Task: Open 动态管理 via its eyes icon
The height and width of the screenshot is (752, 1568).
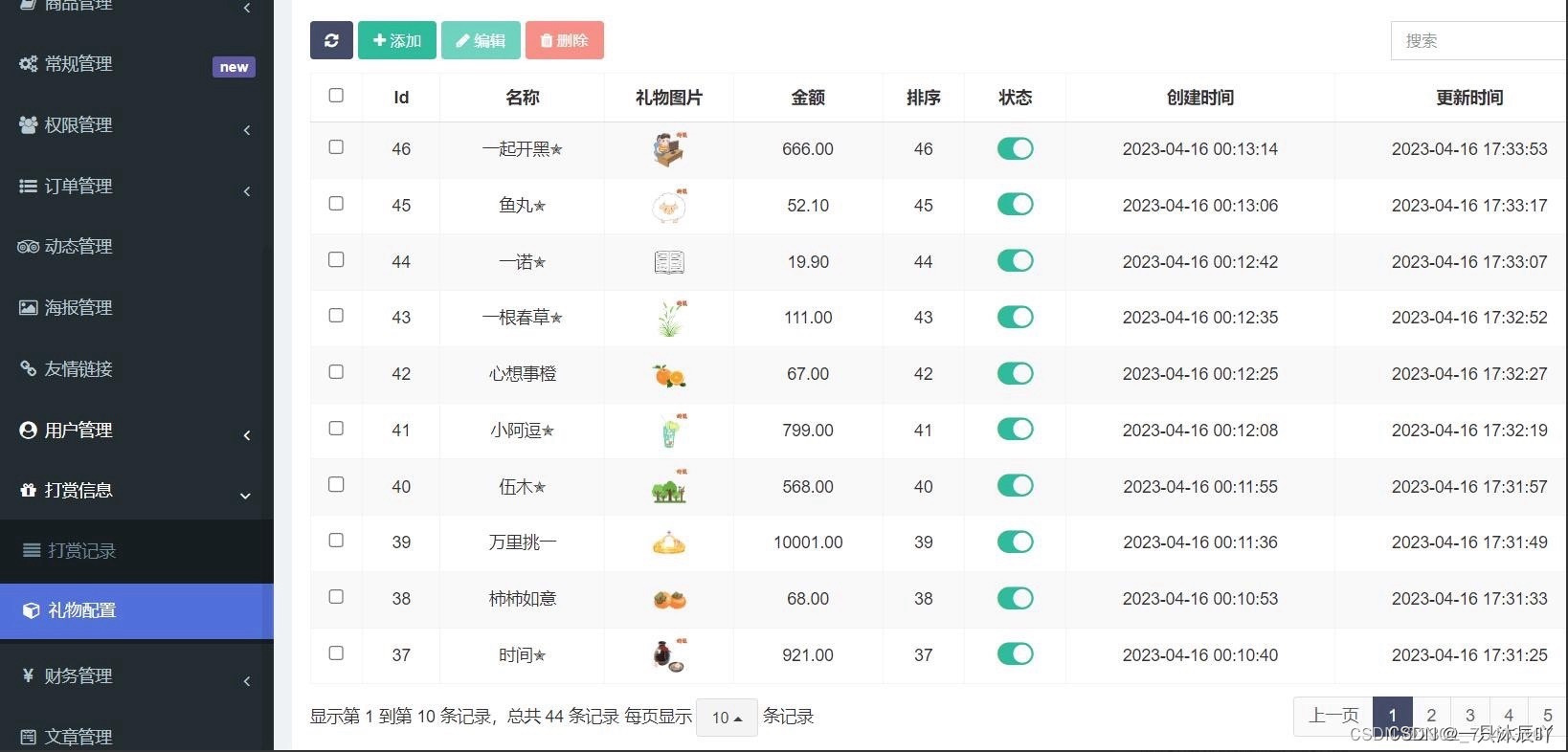Action: click(x=28, y=247)
